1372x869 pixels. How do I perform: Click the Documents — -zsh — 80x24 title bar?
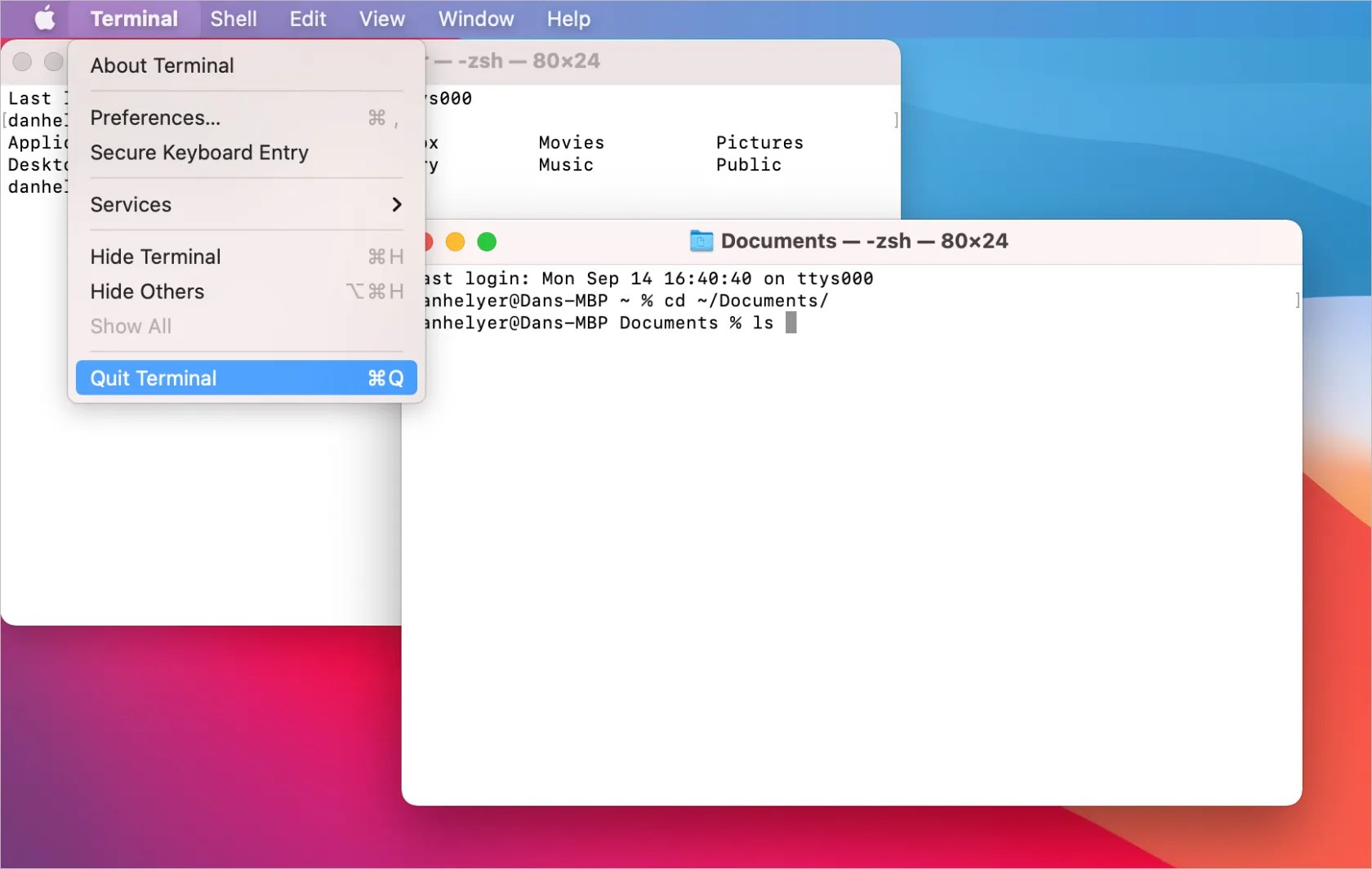pos(898,241)
